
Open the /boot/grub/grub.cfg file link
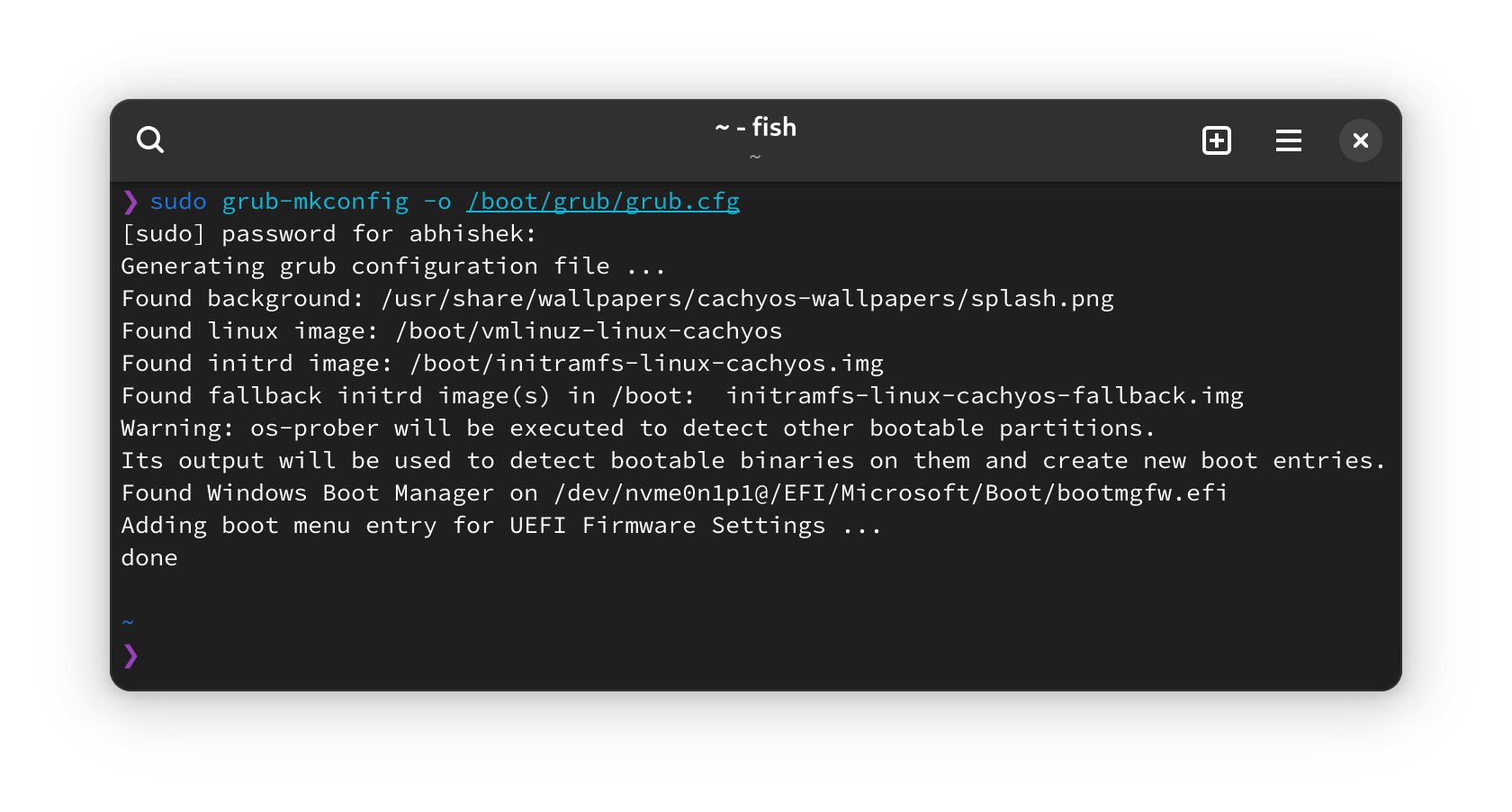(x=603, y=202)
